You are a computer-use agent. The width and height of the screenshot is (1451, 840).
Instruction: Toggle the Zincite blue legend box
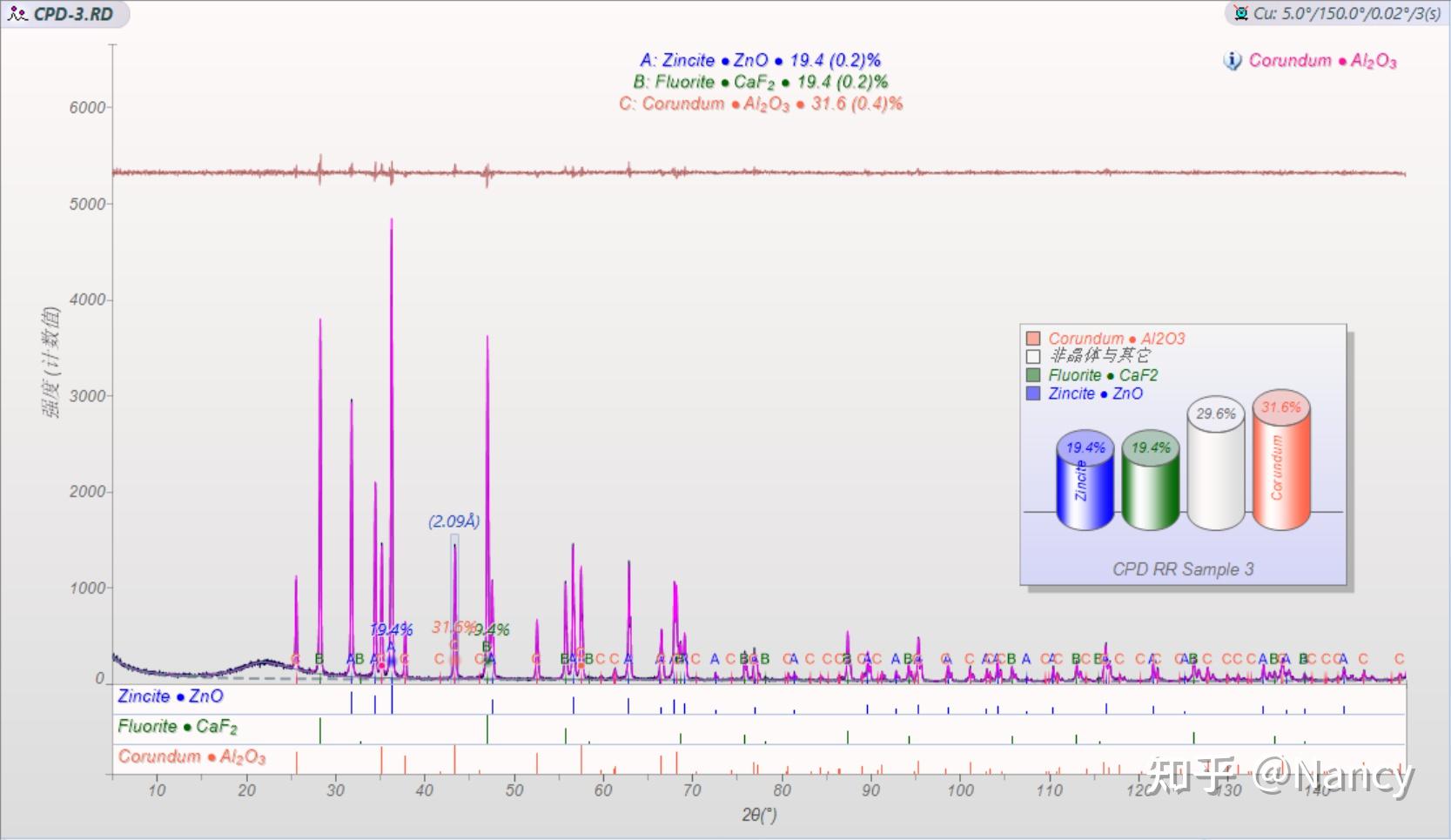pos(1033,393)
